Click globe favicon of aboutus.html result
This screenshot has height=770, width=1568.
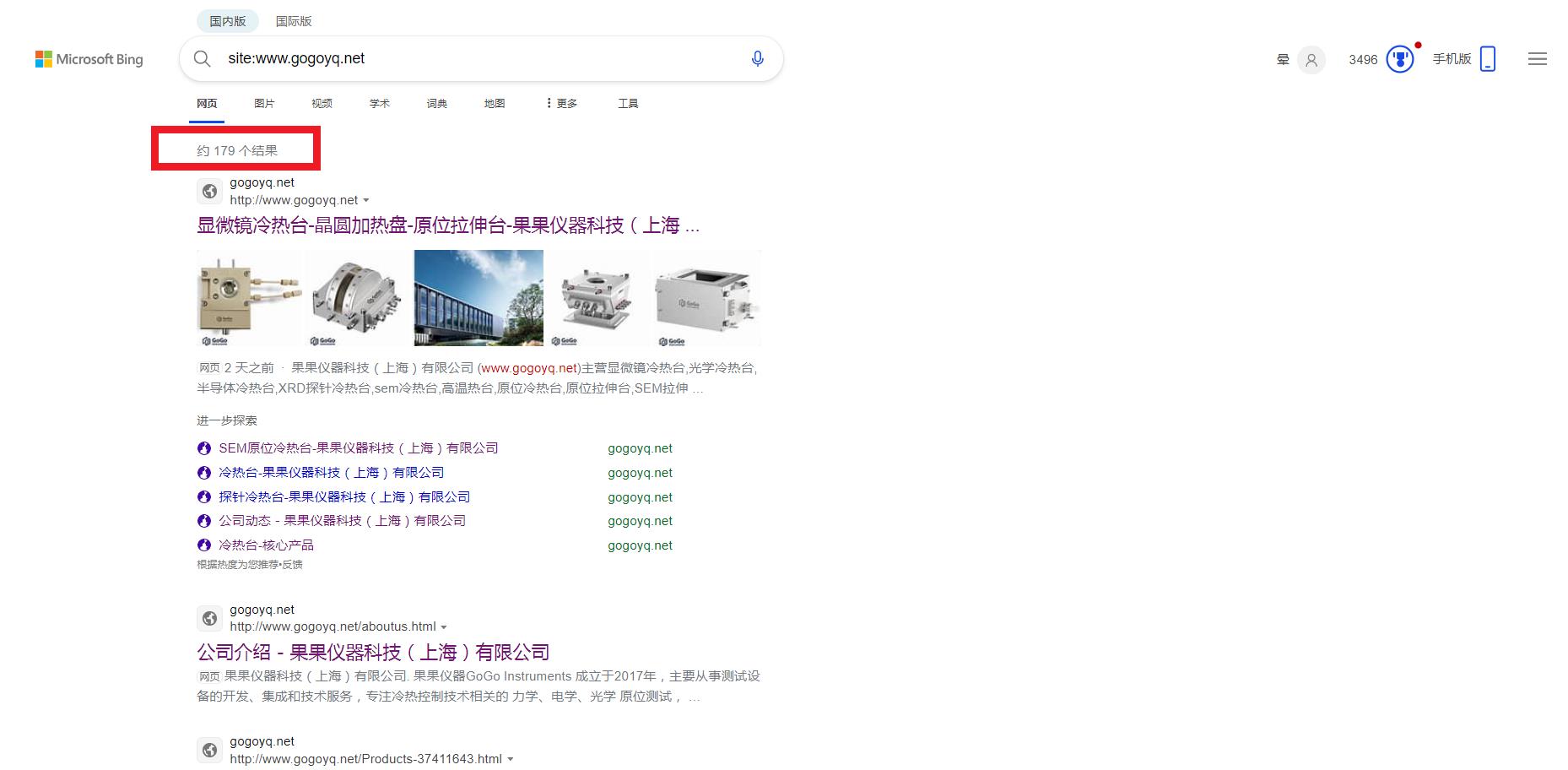tap(210, 618)
